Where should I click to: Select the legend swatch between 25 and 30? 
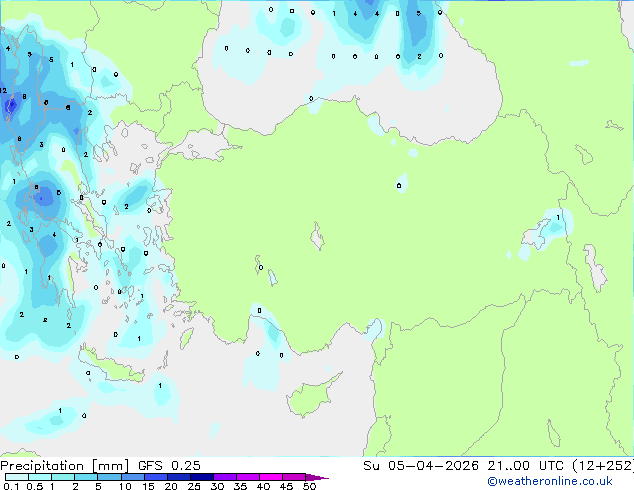tap(202, 477)
